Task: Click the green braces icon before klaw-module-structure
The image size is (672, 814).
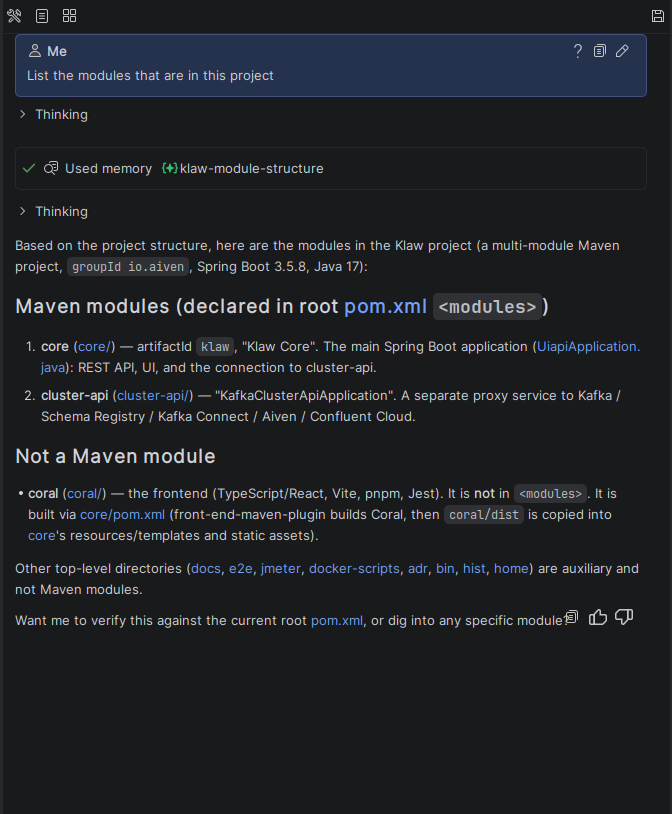Action: [x=170, y=168]
